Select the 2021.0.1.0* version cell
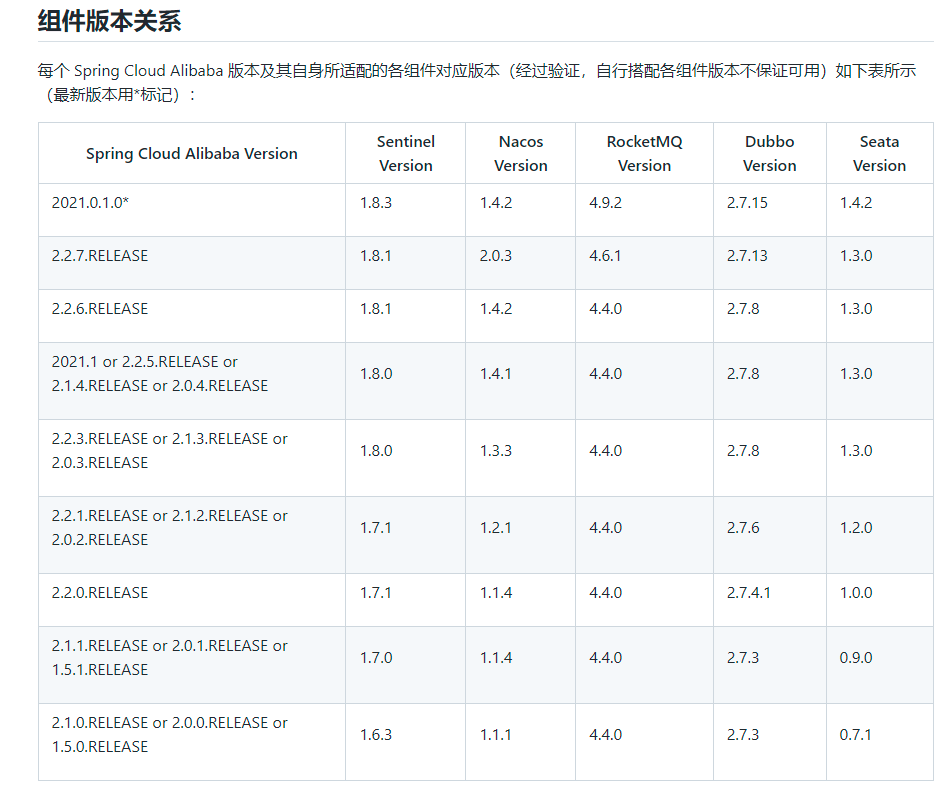The width and height of the screenshot is (944, 797). (x=90, y=203)
